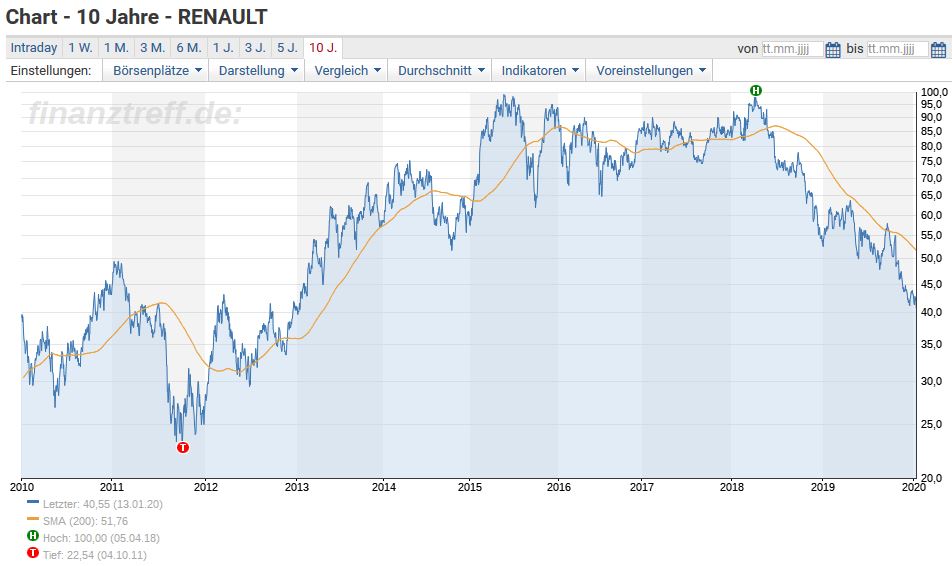Click the 2010 x-axis label
952x566 pixels.
pos(22,487)
